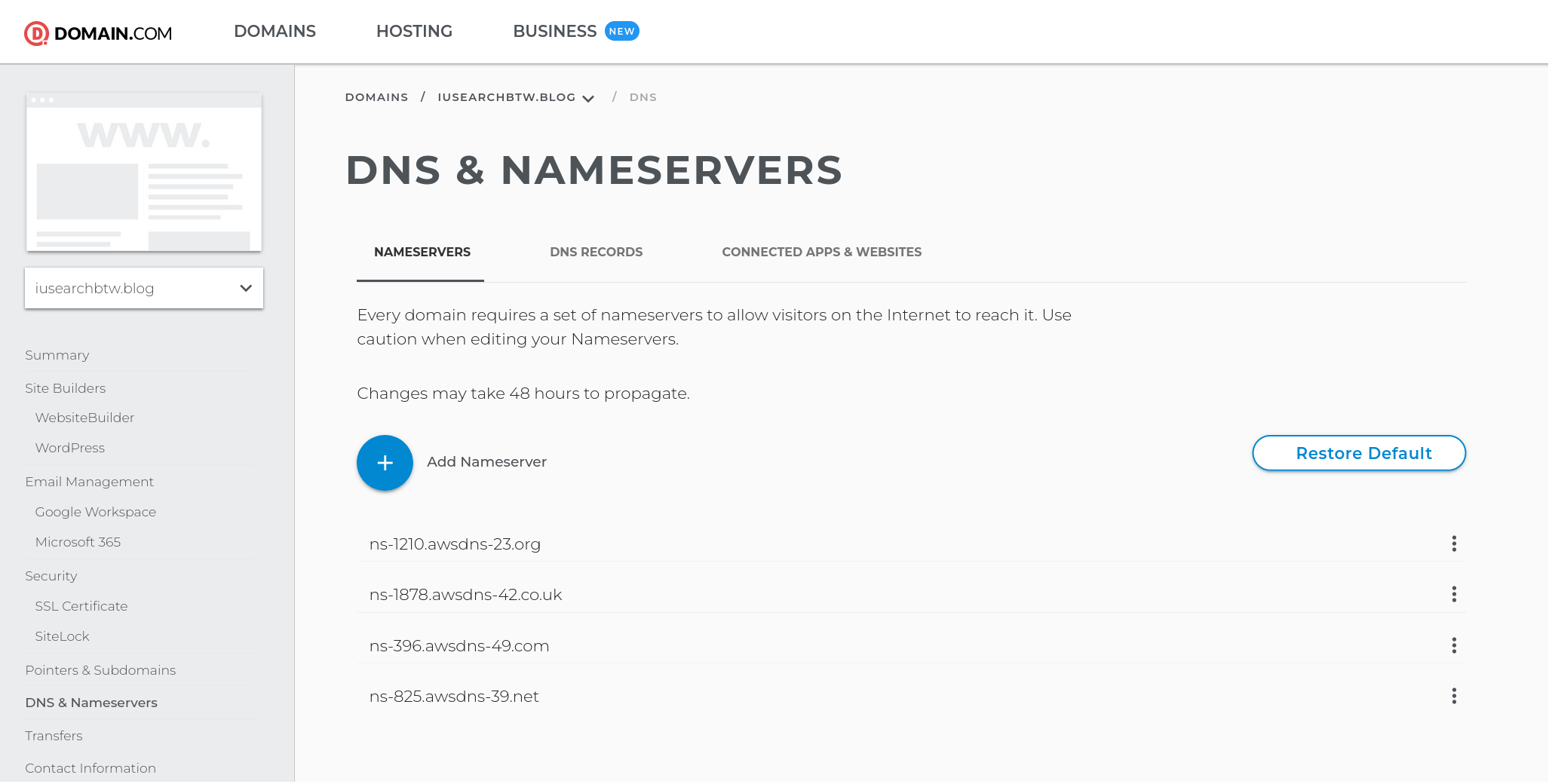1552x784 pixels.
Task: Switch to the CONNECTED APPS & WEBSITES tab
Action: pyautogui.click(x=821, y=252)
